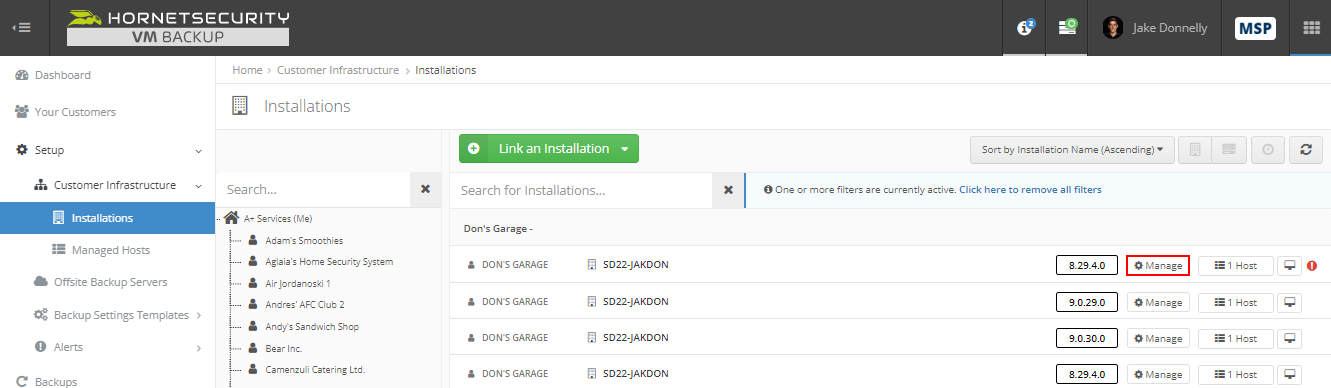This screenshot has height=388, width=1331.
Task: Go to Customer Infrastructure breadcrumb link
Action: [338, 70]
